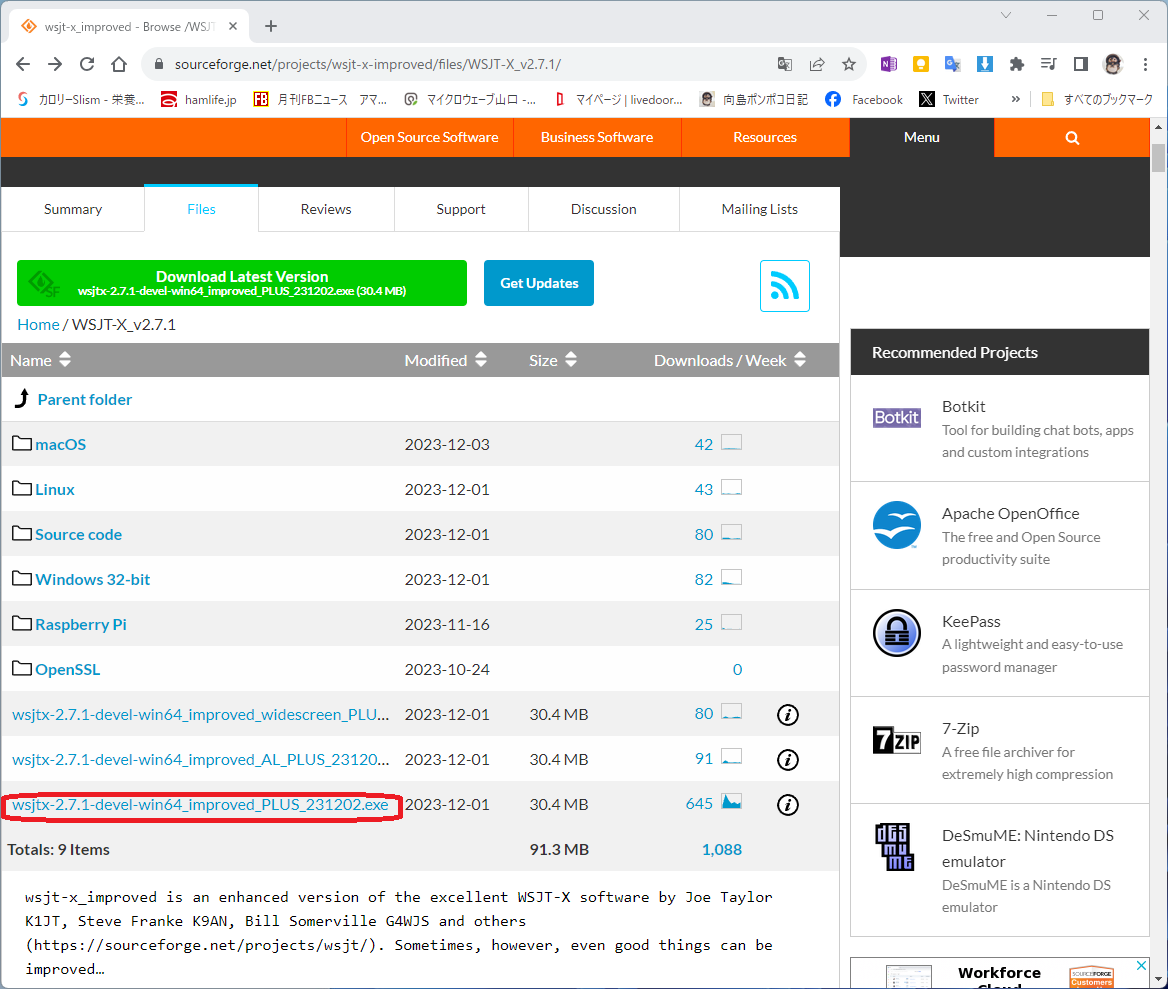
Task: Open the Chrome profile avatar
Action: coord(1113,64)
